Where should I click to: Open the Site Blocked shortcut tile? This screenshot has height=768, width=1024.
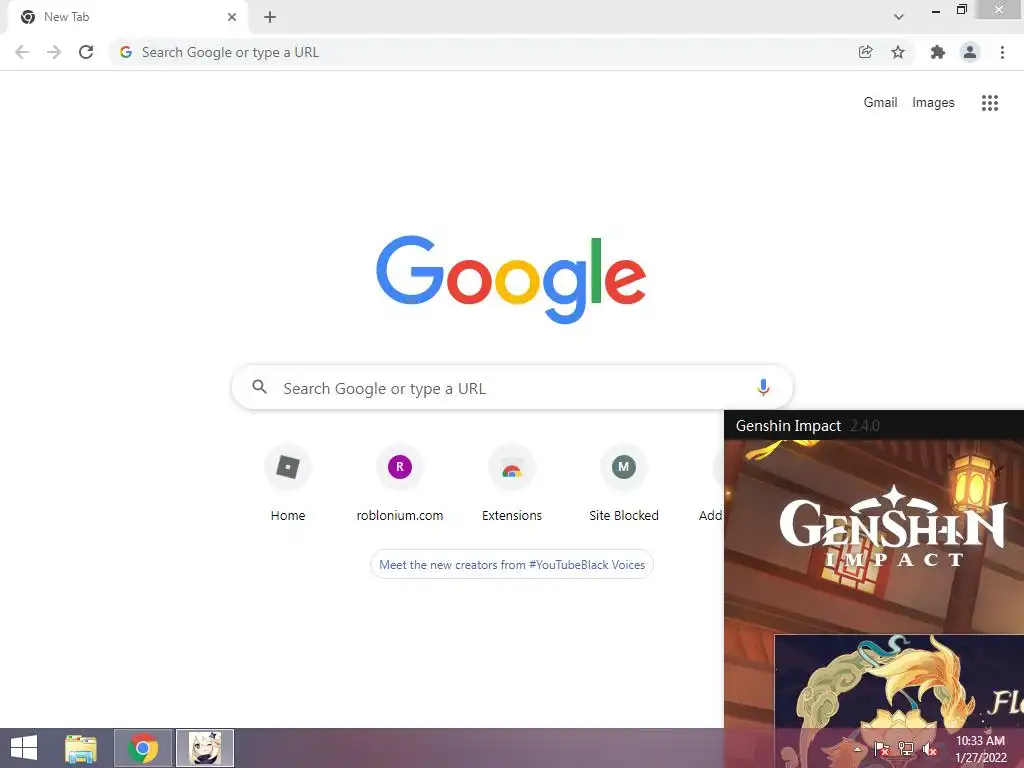point(624,483)
